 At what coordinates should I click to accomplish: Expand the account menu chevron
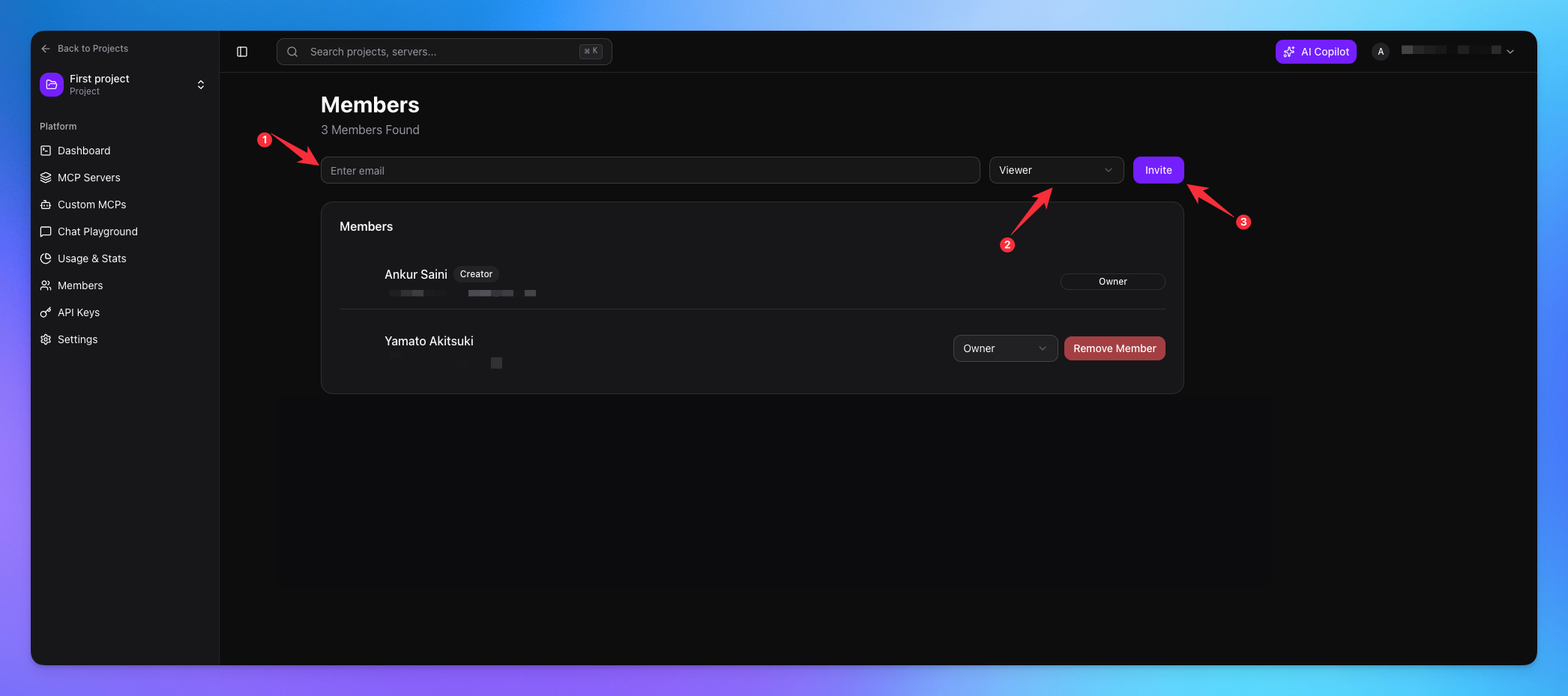pos(1510,52)
